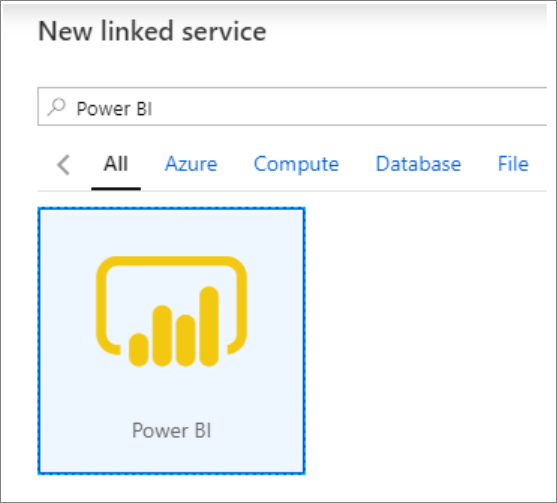557x503 pixels.
Task: Click the Power BI tile label text
Action: (172, 431)
